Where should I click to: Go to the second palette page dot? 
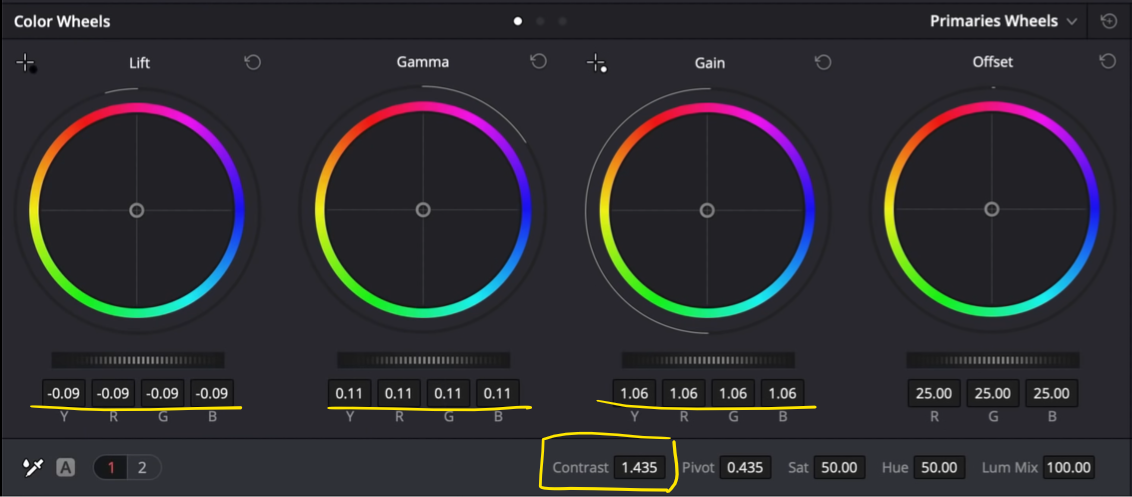(x=540, y=21)
